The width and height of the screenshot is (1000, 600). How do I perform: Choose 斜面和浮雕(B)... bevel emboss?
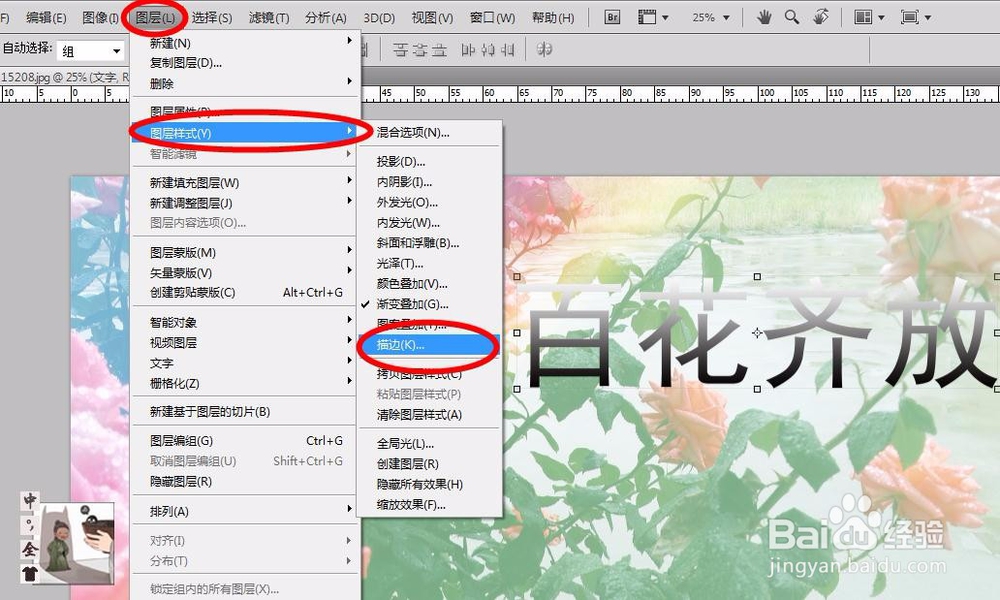coord(418,243)
